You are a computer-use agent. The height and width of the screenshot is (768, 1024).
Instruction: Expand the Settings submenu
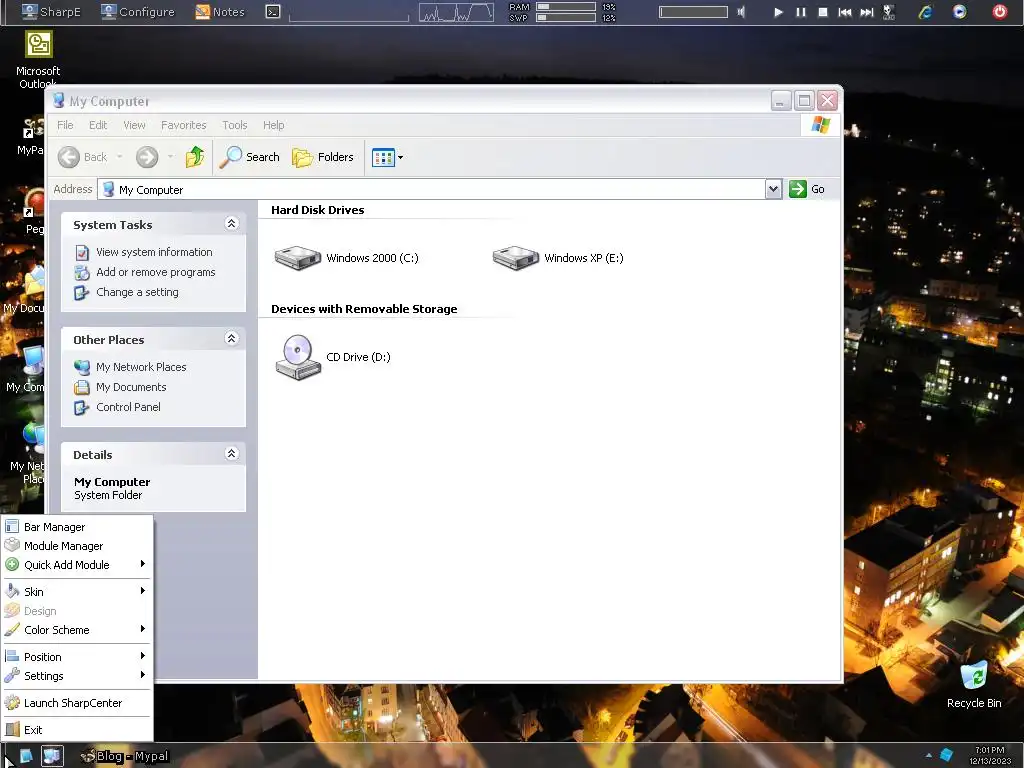(77, 676)
